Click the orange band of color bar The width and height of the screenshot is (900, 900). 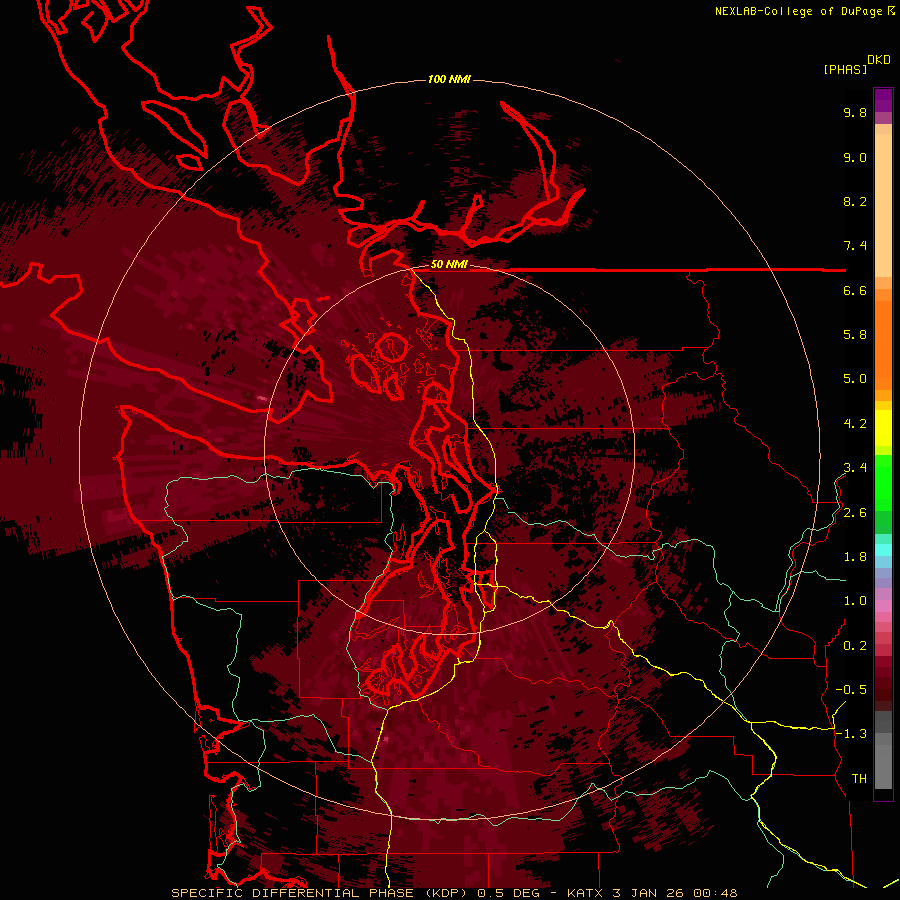[x=883, y=344]
